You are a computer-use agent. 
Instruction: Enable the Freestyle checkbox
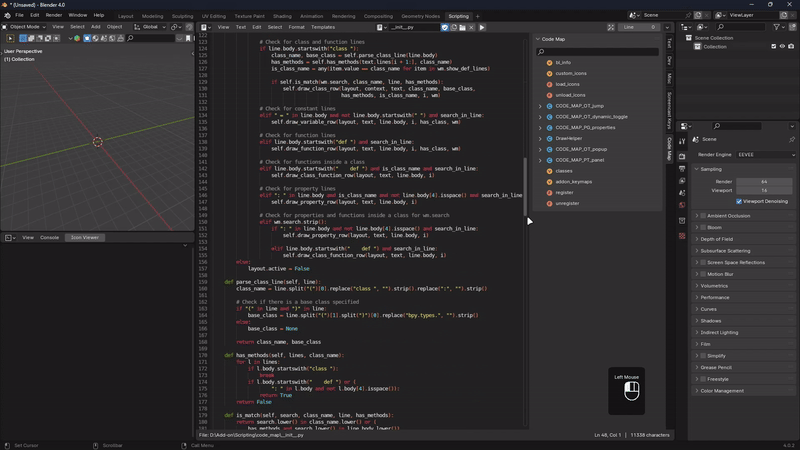point(703,379)
